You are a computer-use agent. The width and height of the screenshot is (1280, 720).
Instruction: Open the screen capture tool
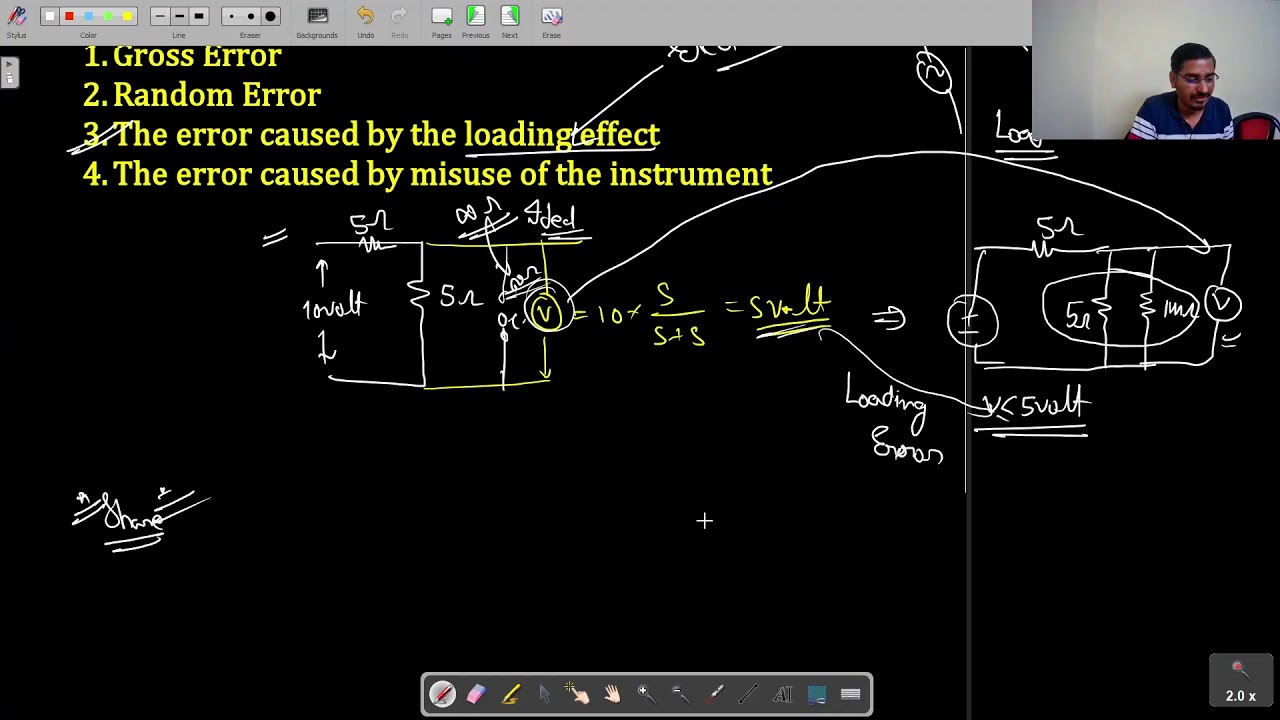[816, 694]
